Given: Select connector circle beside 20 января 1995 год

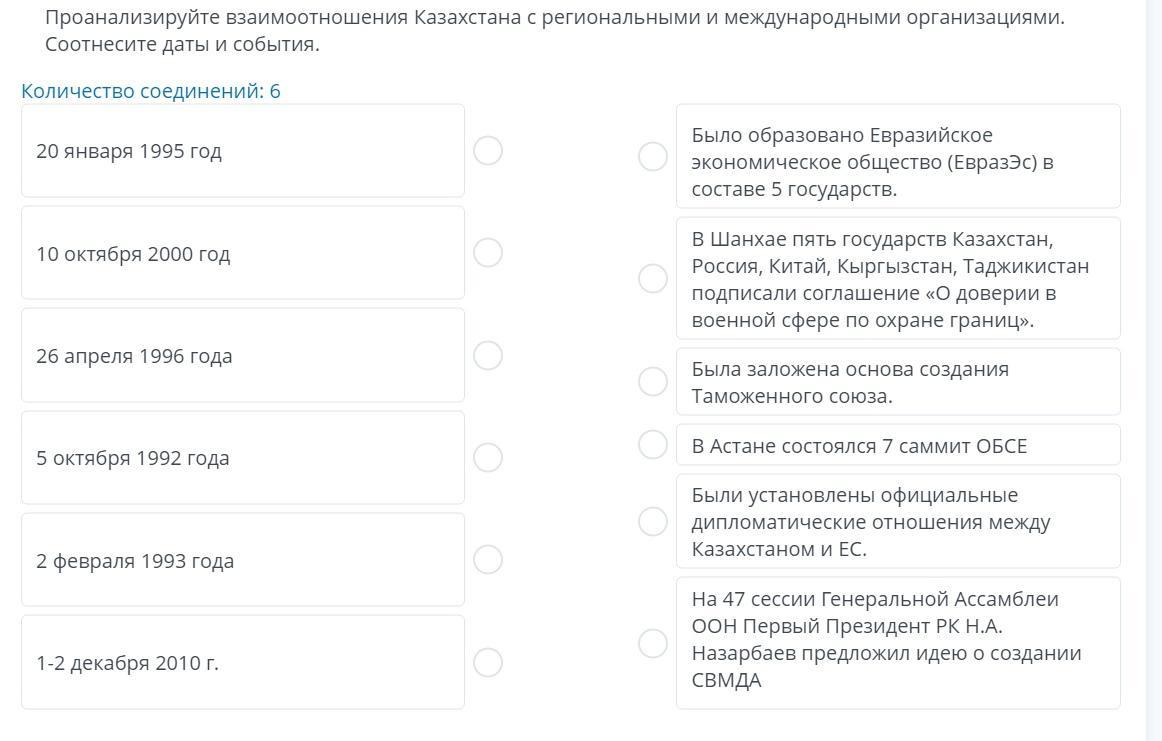Looking at the screenshot, I should tap(488, 151).
